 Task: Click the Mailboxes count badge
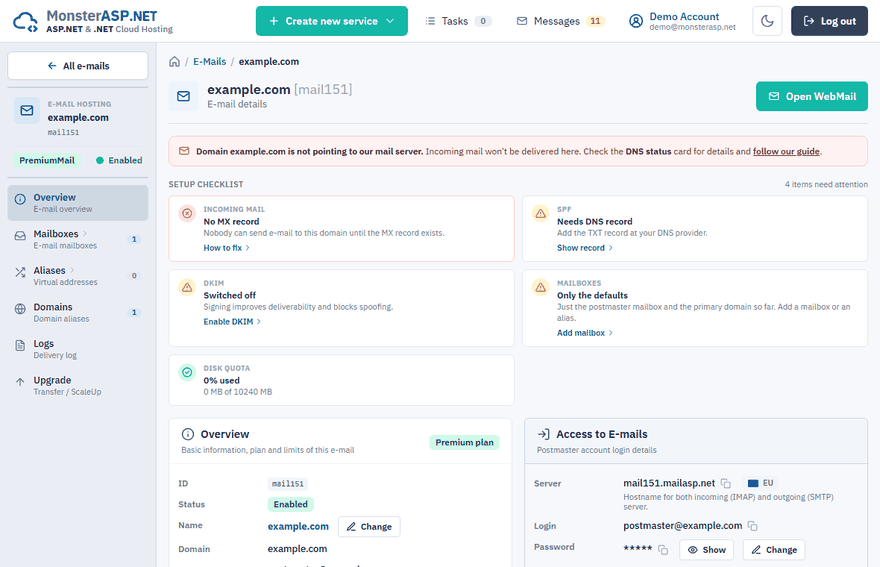tap(134, 239)
